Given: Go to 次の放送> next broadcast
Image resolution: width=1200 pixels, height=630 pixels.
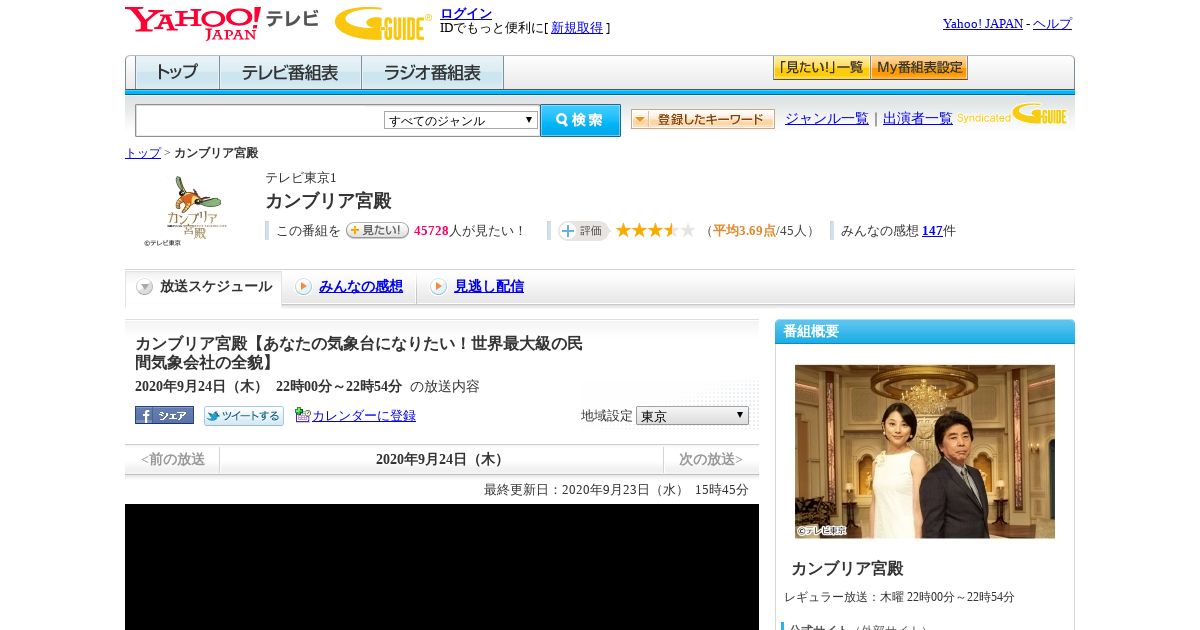Looking at the screenshot, I should (x=711, y=460).
